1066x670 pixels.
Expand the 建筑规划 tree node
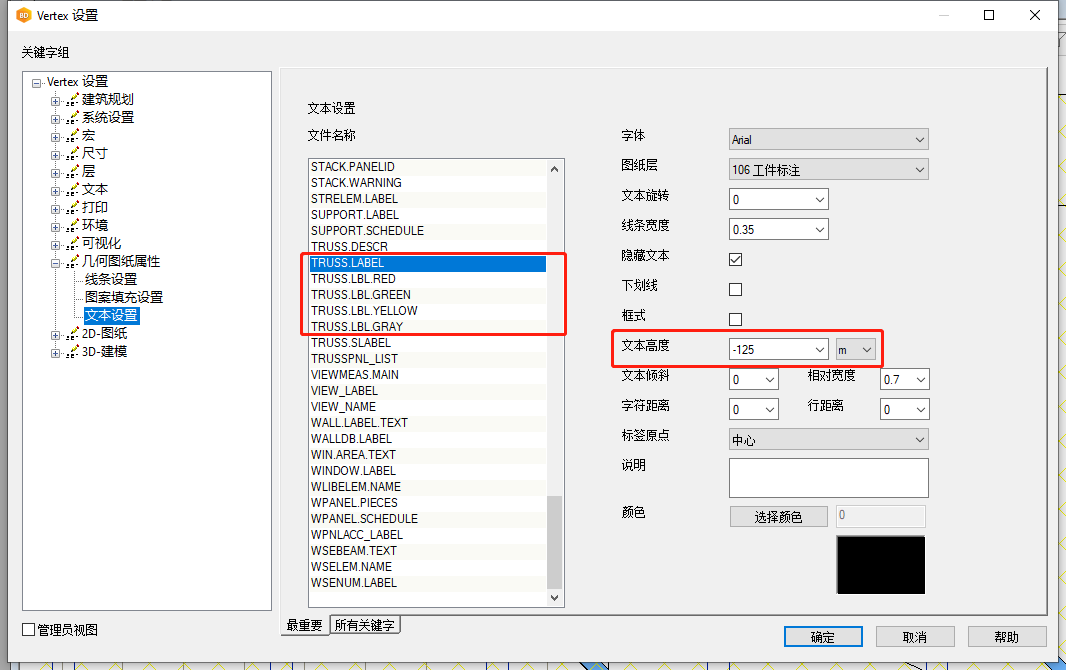pyautogui.click(x=56, y=101)
